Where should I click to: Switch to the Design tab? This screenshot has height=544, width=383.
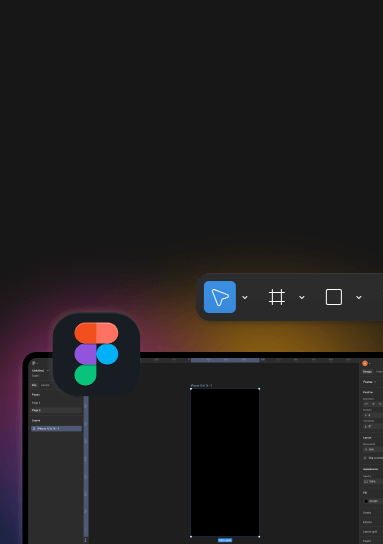pos(367,372)
